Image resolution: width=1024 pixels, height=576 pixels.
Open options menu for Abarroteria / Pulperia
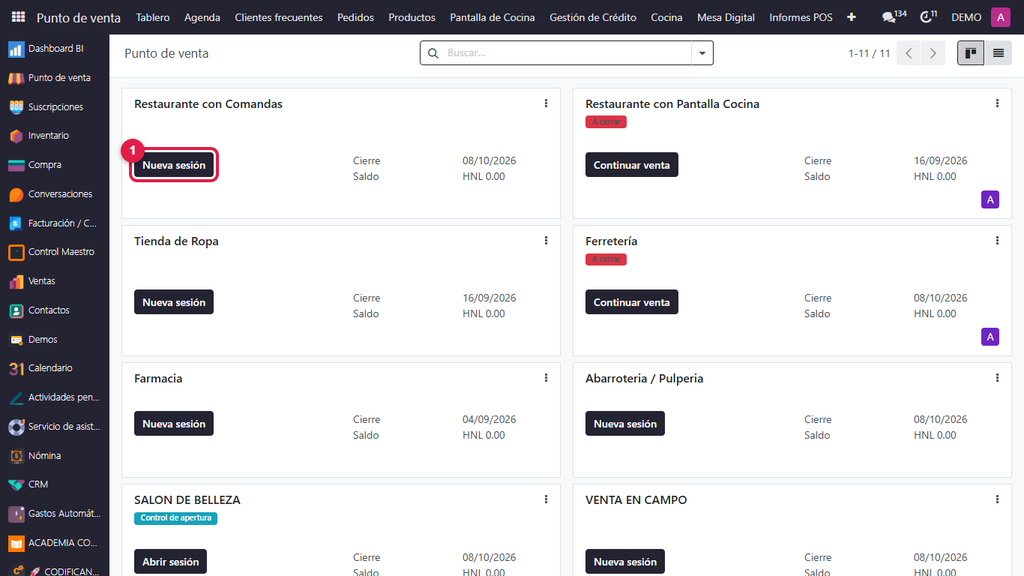coord(997,377)
